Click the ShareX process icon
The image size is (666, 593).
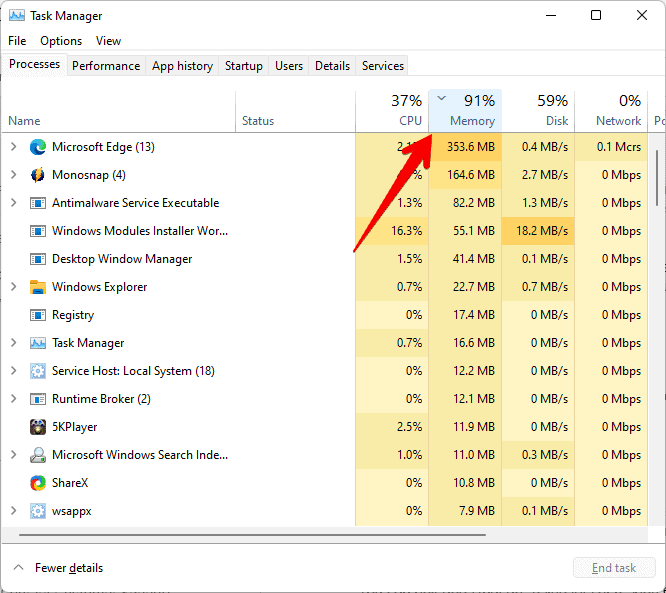(38, 483)
